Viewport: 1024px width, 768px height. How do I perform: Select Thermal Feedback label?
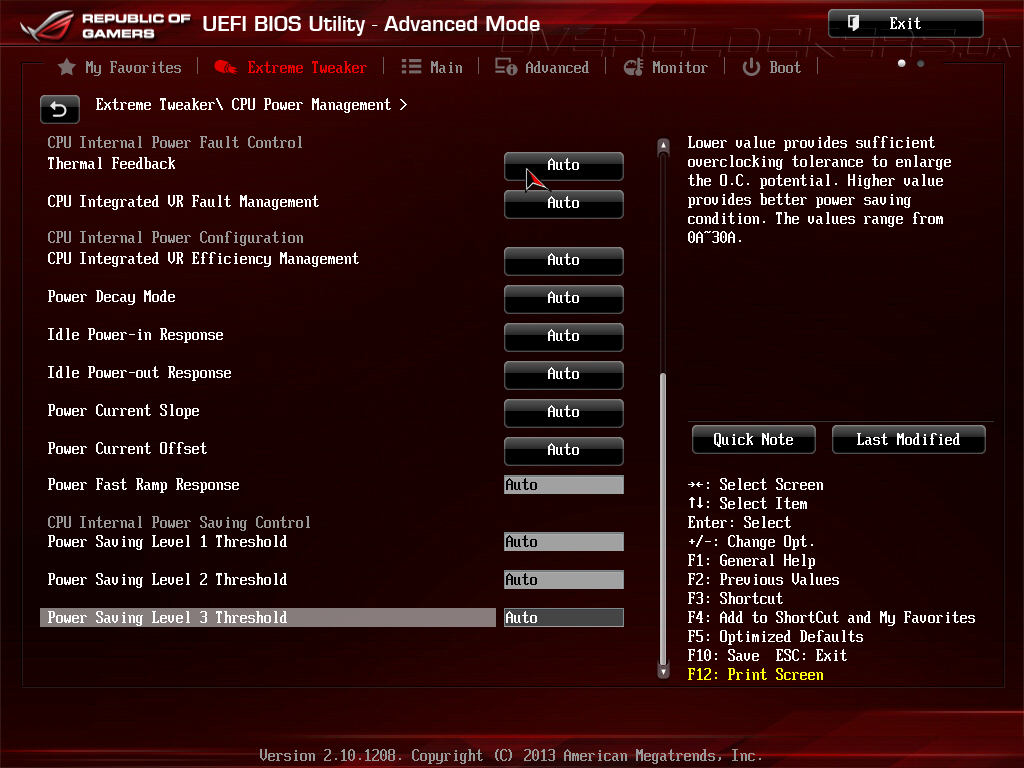tap(112, 163)
